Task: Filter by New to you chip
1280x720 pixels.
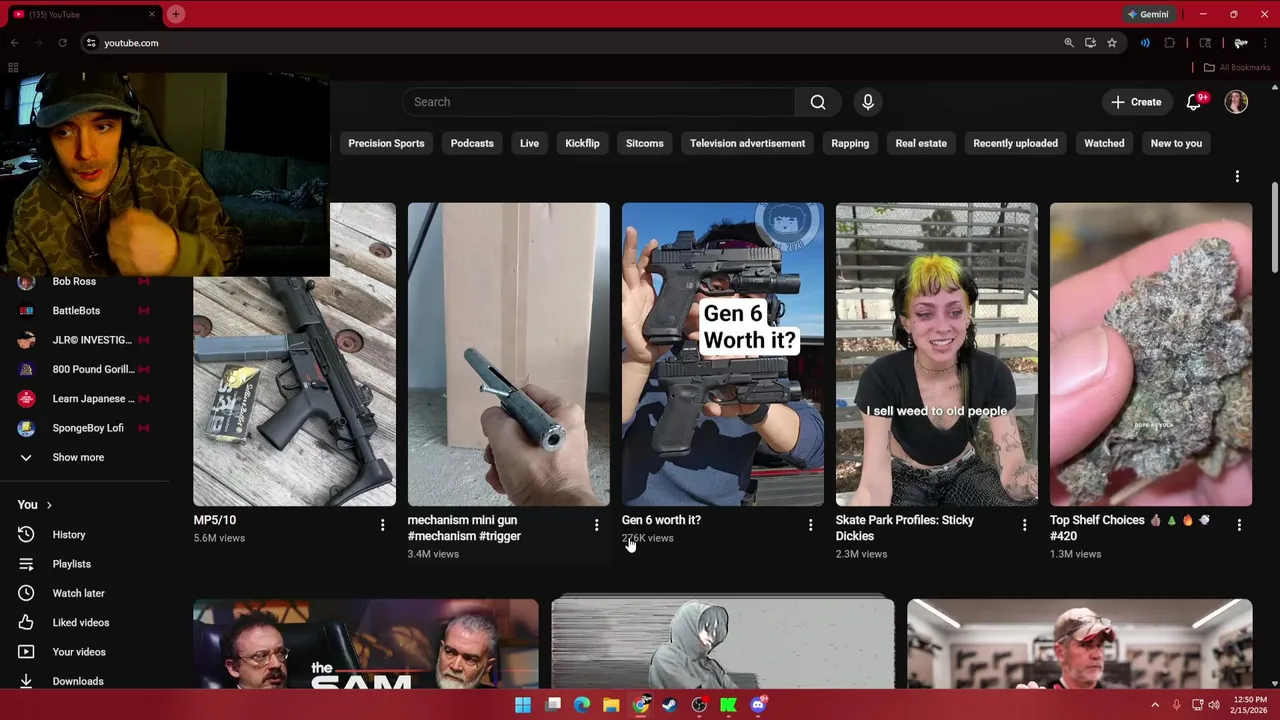Action: tap(1176, 143)
